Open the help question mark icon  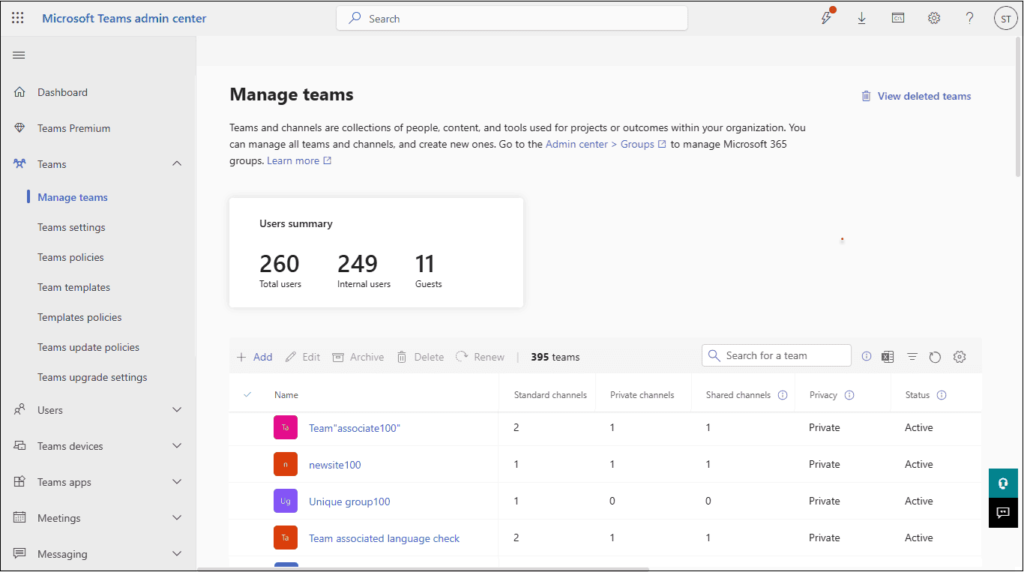[970, 18]
